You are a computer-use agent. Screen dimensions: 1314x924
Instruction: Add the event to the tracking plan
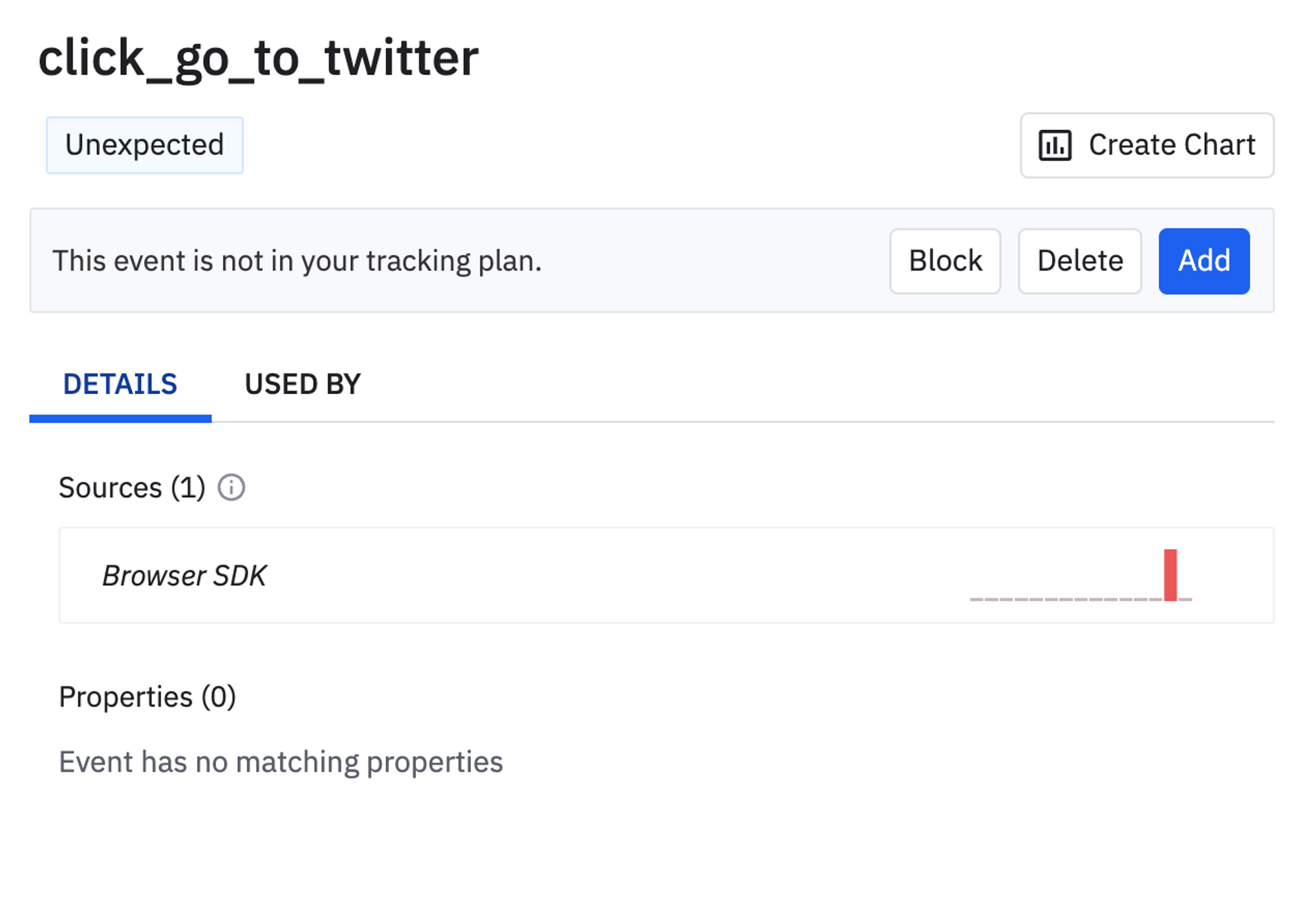click(x=1204, y=261)
